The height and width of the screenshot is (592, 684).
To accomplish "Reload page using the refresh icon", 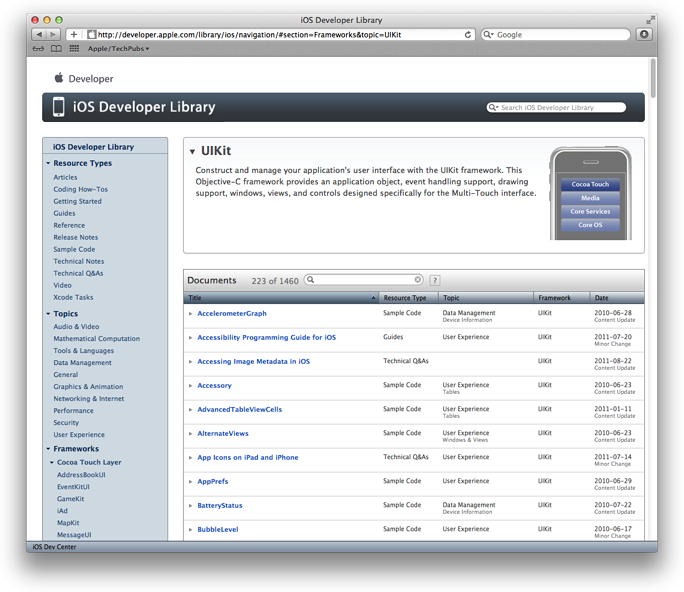I will [x=468, y=34].
